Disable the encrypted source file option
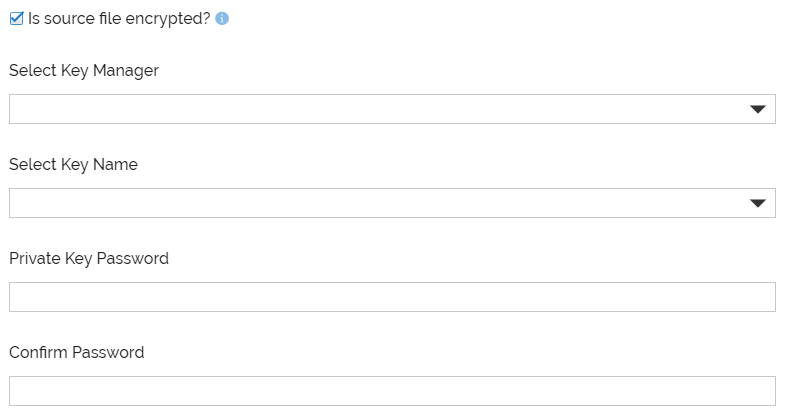The width and height of the screenshot is (790, 410). 16,18
